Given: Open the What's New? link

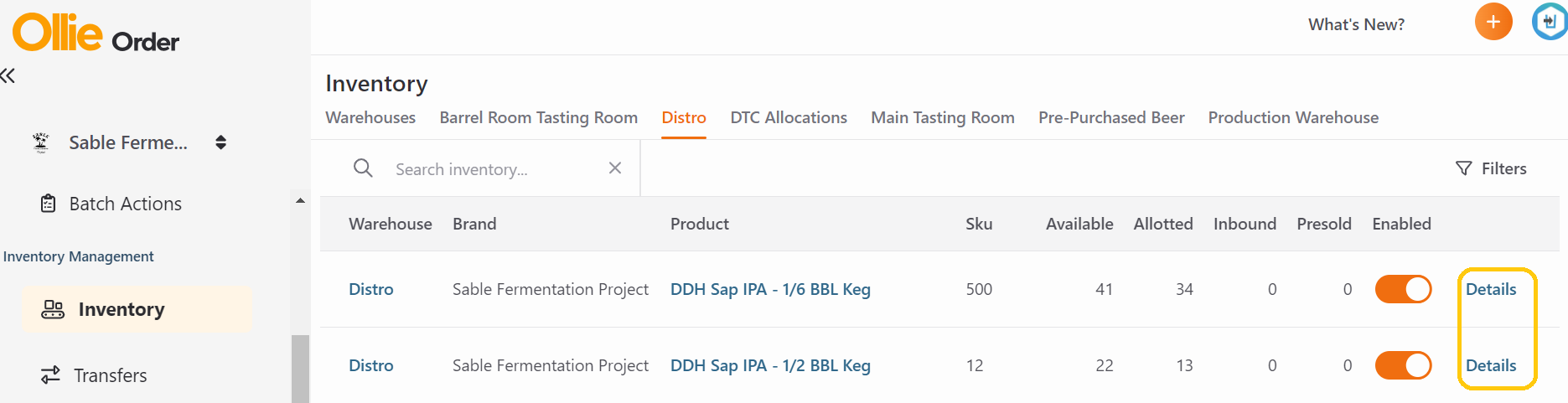Looking at the screenshot, I should pyautogui.click(x=1356, y=24).
